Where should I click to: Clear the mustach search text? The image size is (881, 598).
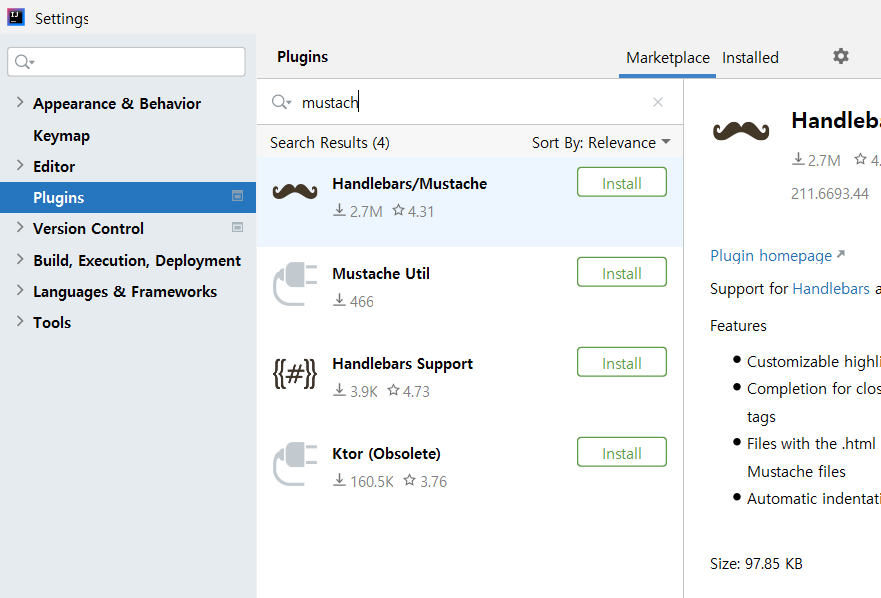pyautogui.click(x=658, y=102)
